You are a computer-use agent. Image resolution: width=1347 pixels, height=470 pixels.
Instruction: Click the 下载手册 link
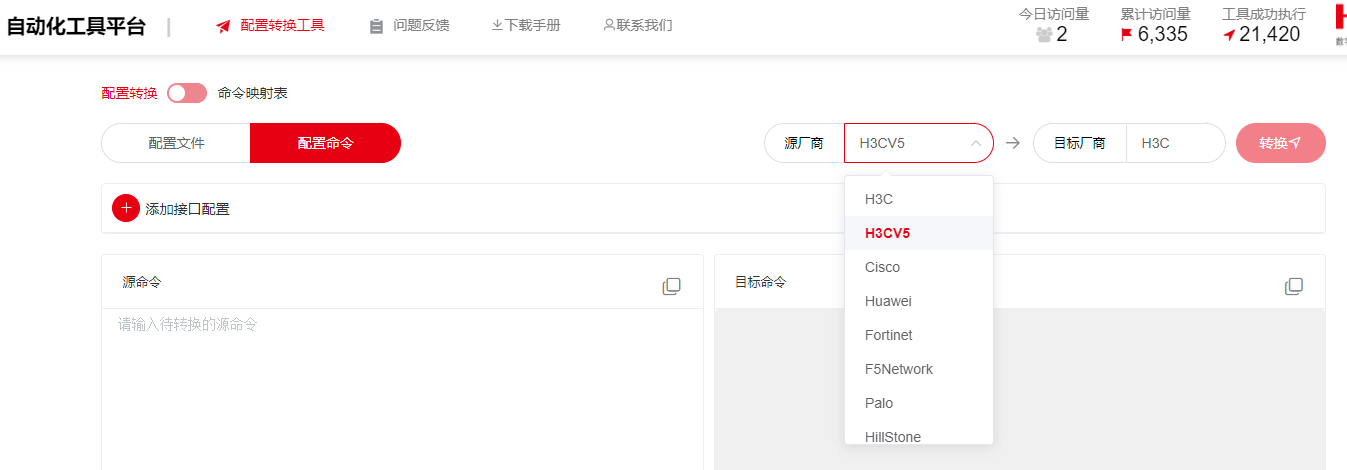[533, 25]
